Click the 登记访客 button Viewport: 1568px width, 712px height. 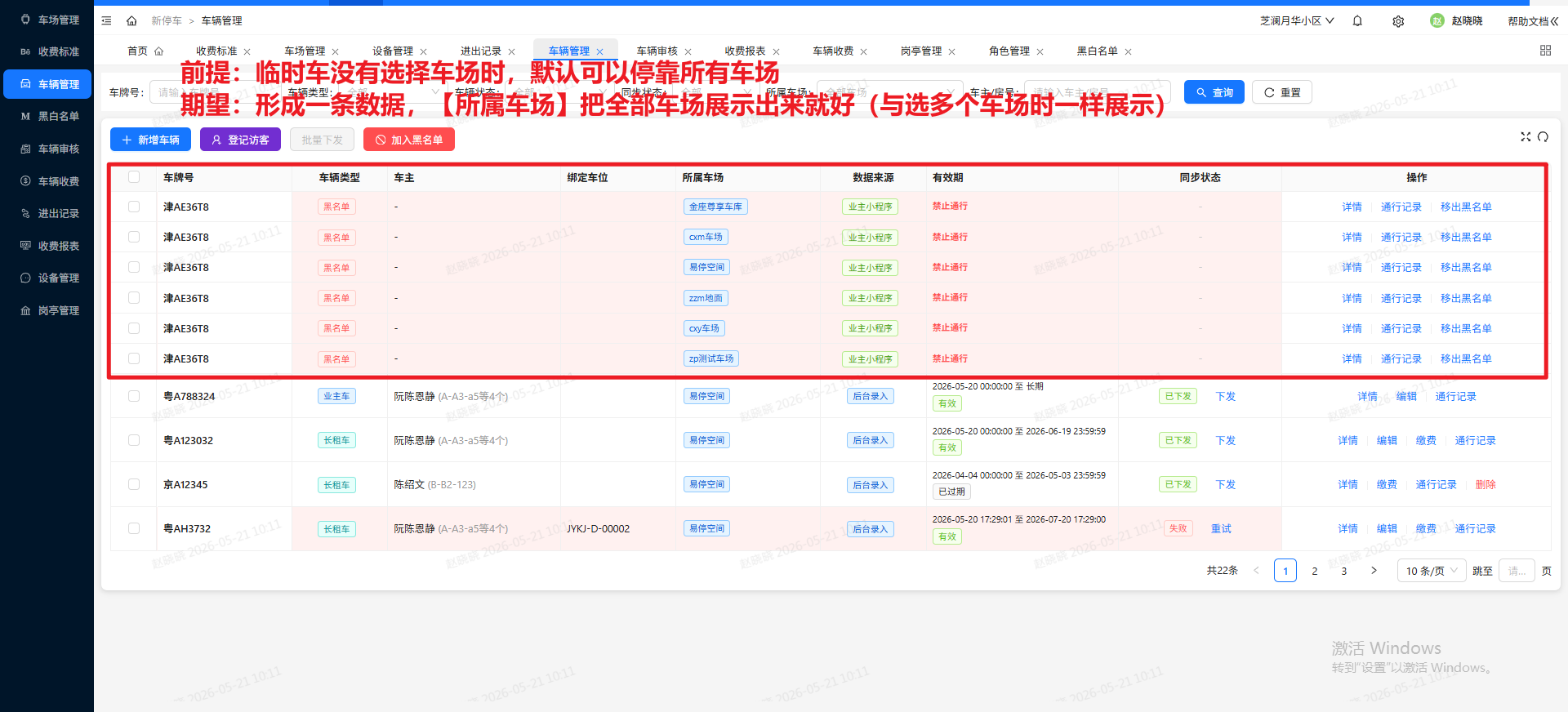[x=240, y=140]
